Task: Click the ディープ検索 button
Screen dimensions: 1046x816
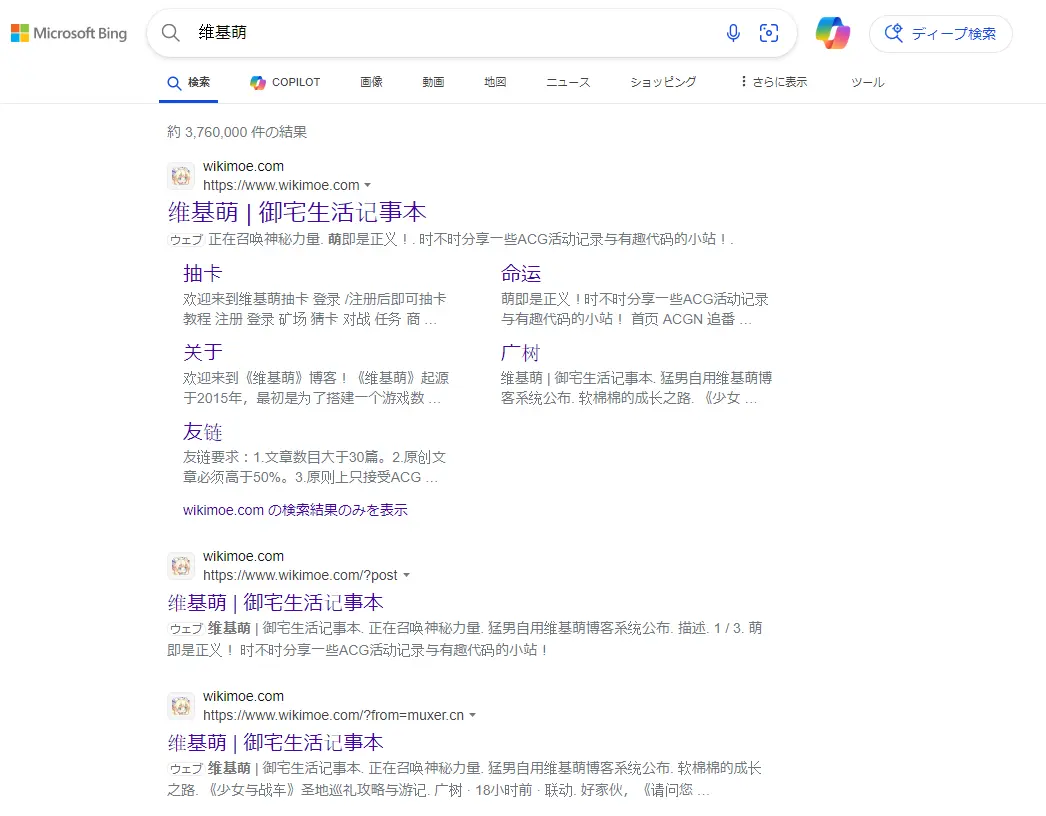Action: pos(940,33)
